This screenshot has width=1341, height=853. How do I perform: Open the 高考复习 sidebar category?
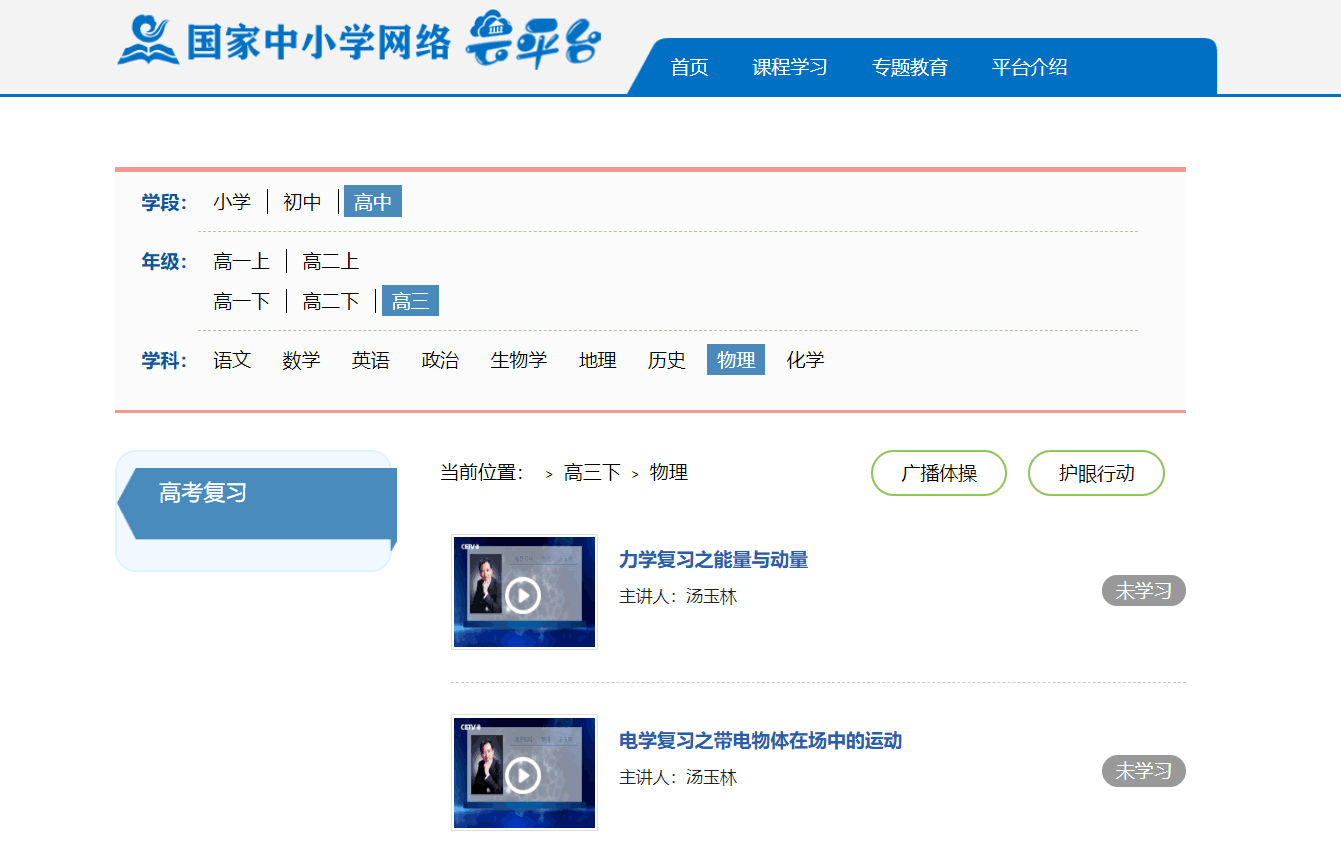pyautogui.click(x=203, y=493)
